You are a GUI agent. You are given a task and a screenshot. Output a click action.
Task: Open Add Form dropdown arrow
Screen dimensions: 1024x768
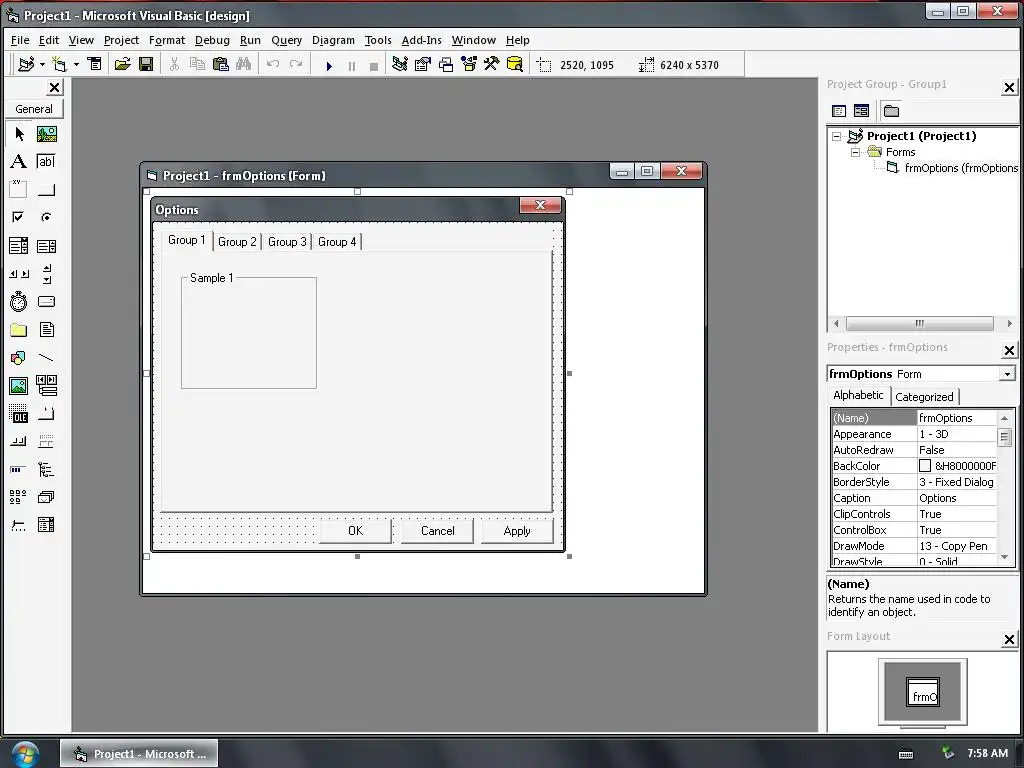pyautogui.click(x=76, y=64)
